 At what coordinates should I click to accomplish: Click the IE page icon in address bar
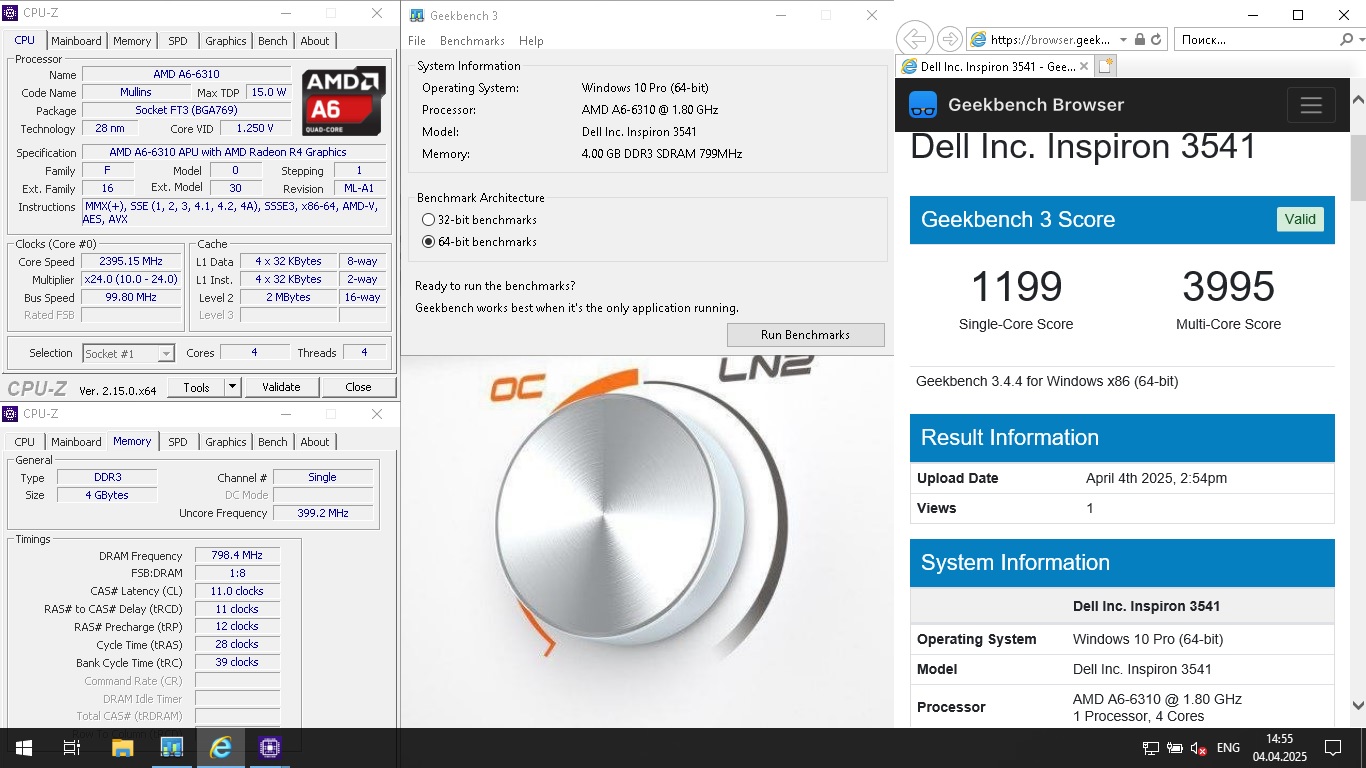978,40
